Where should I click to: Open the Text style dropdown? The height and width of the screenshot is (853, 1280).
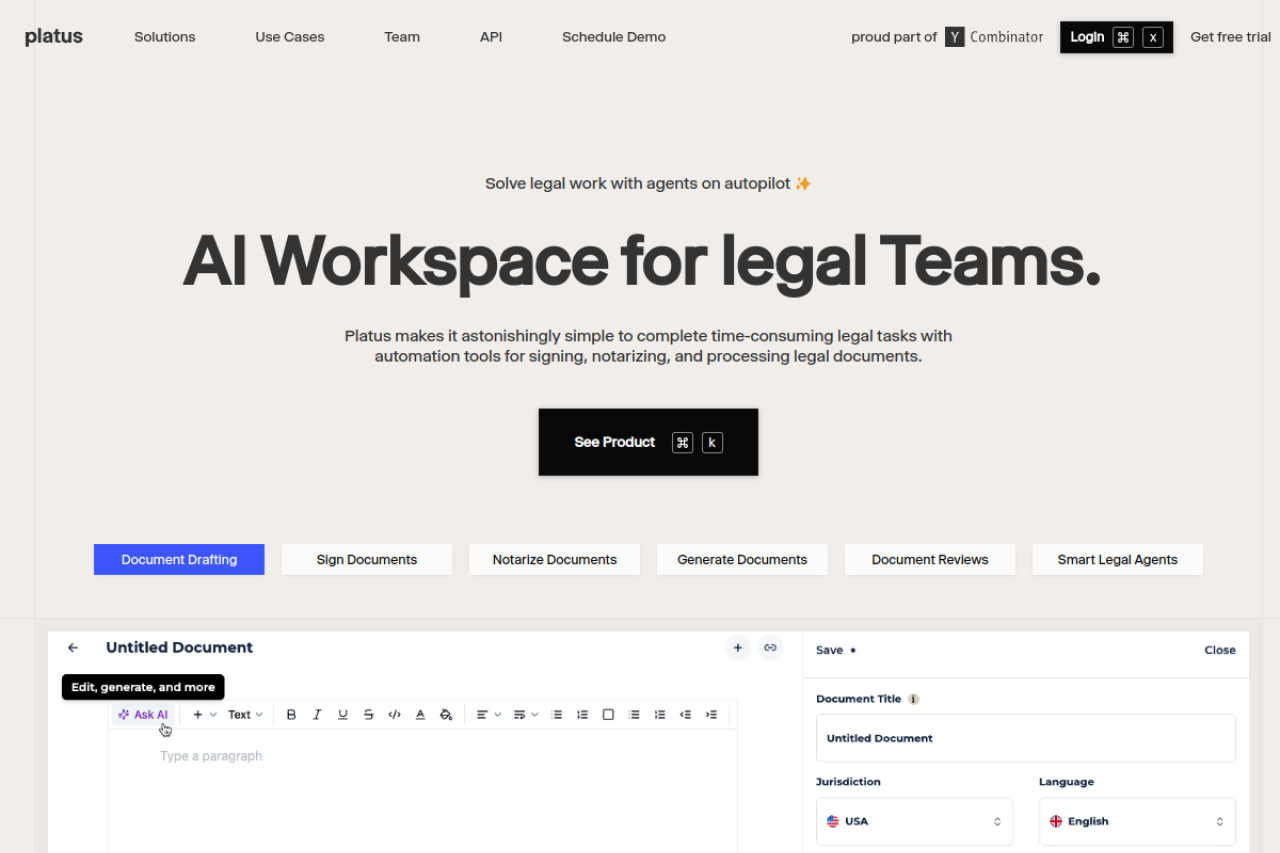click(x=245, y=715)
